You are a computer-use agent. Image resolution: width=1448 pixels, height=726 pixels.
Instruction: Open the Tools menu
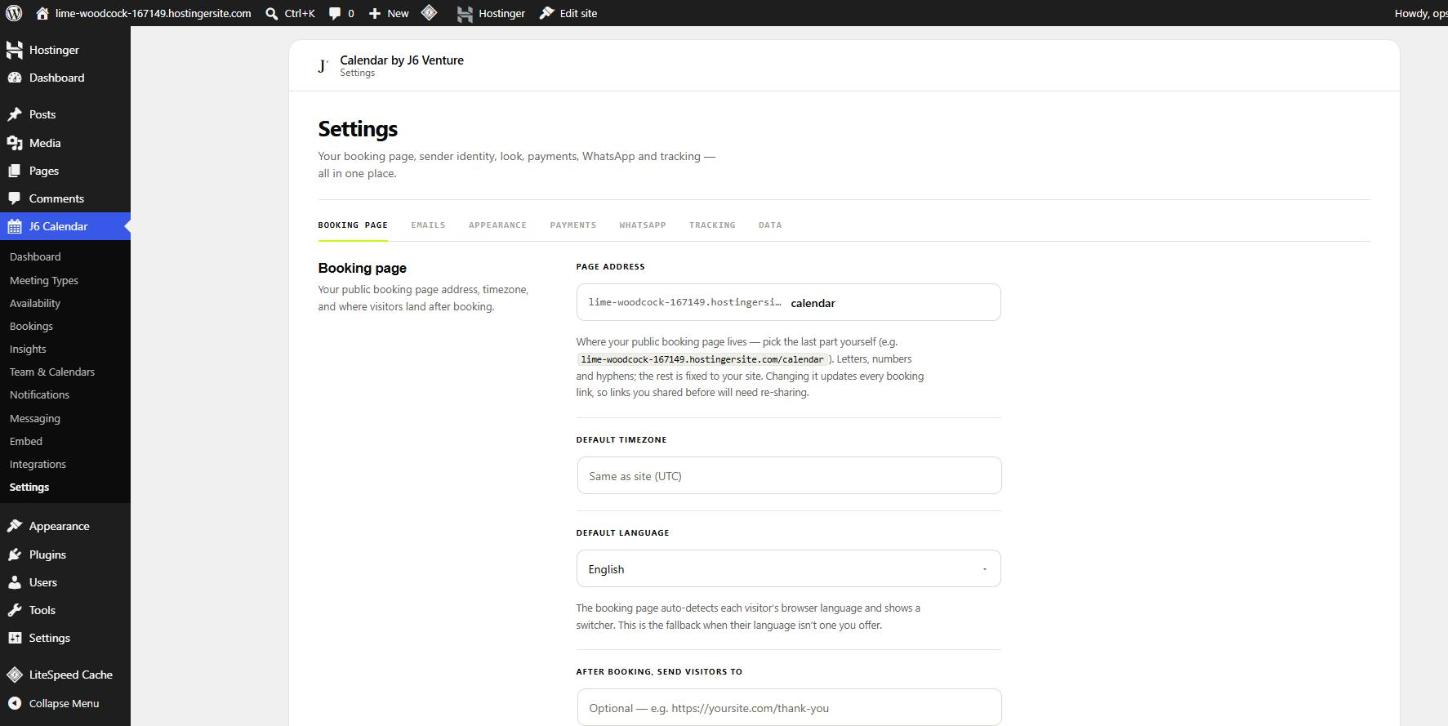tap(65, 611)
